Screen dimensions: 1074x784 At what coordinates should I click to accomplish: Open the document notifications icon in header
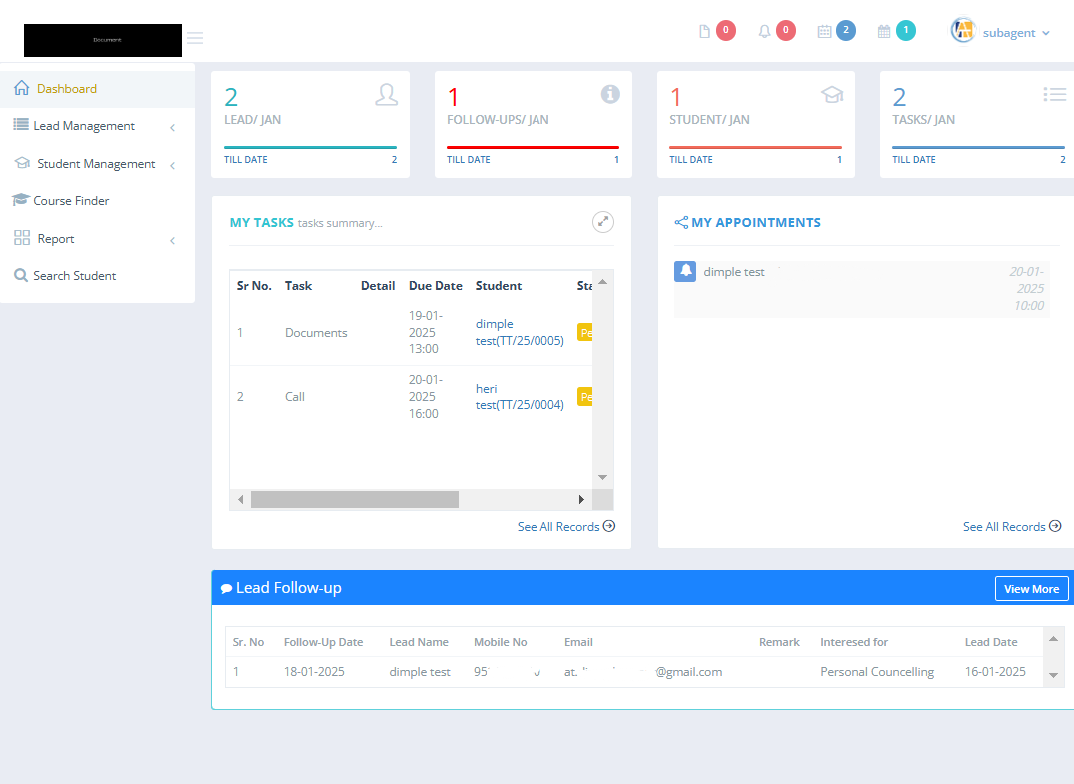[705, 31]
